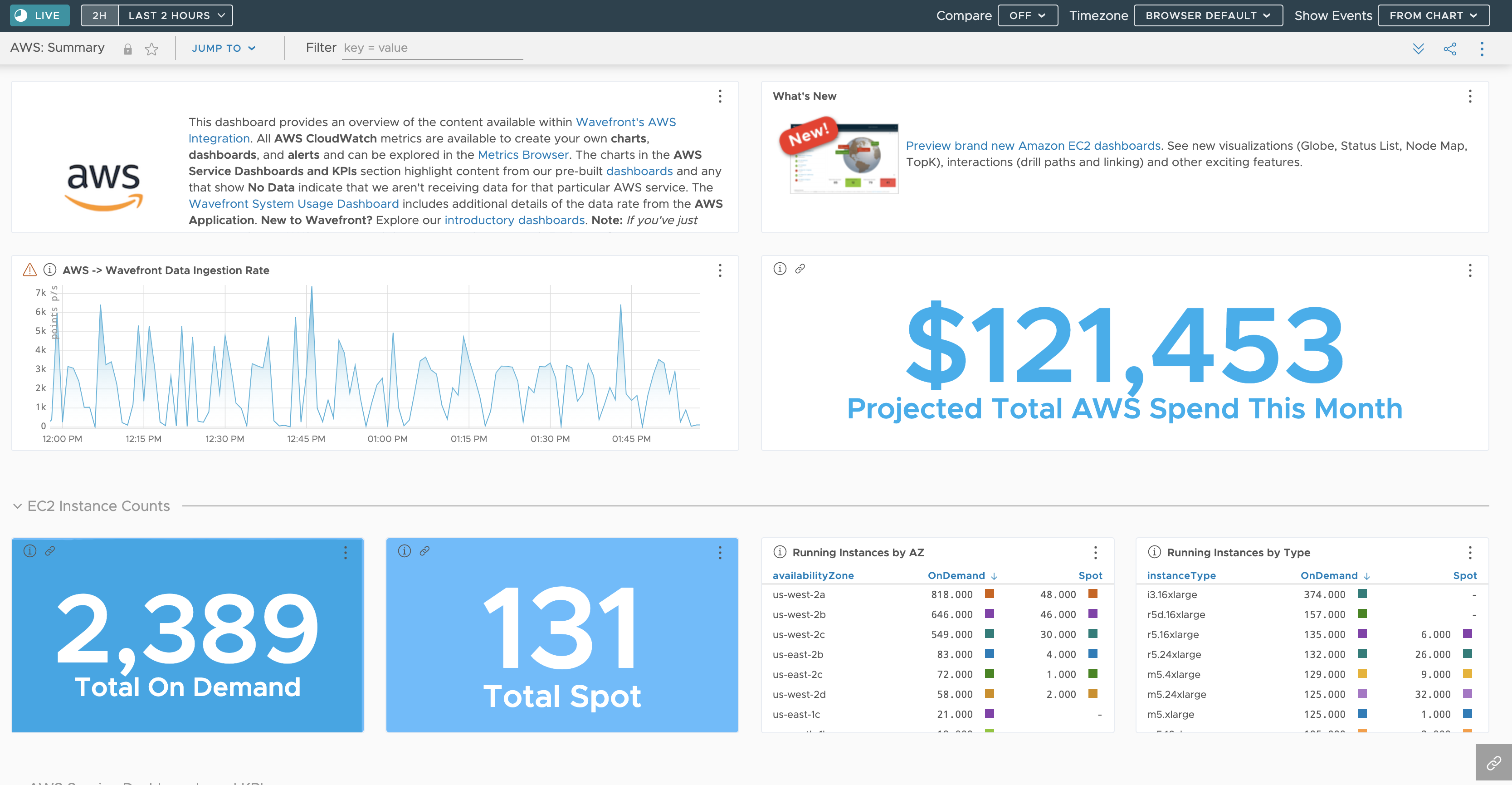
Task: Open the Timezone Browser Default dropdown
Action: (x=1208, y=15)
